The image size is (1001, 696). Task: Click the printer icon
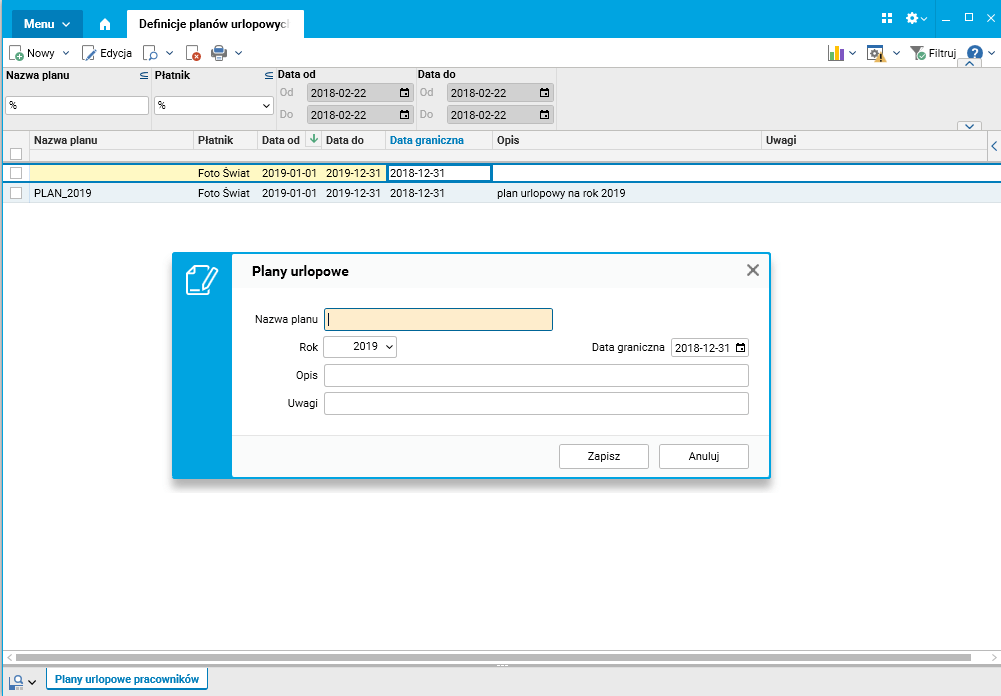[x=219, y=53]
